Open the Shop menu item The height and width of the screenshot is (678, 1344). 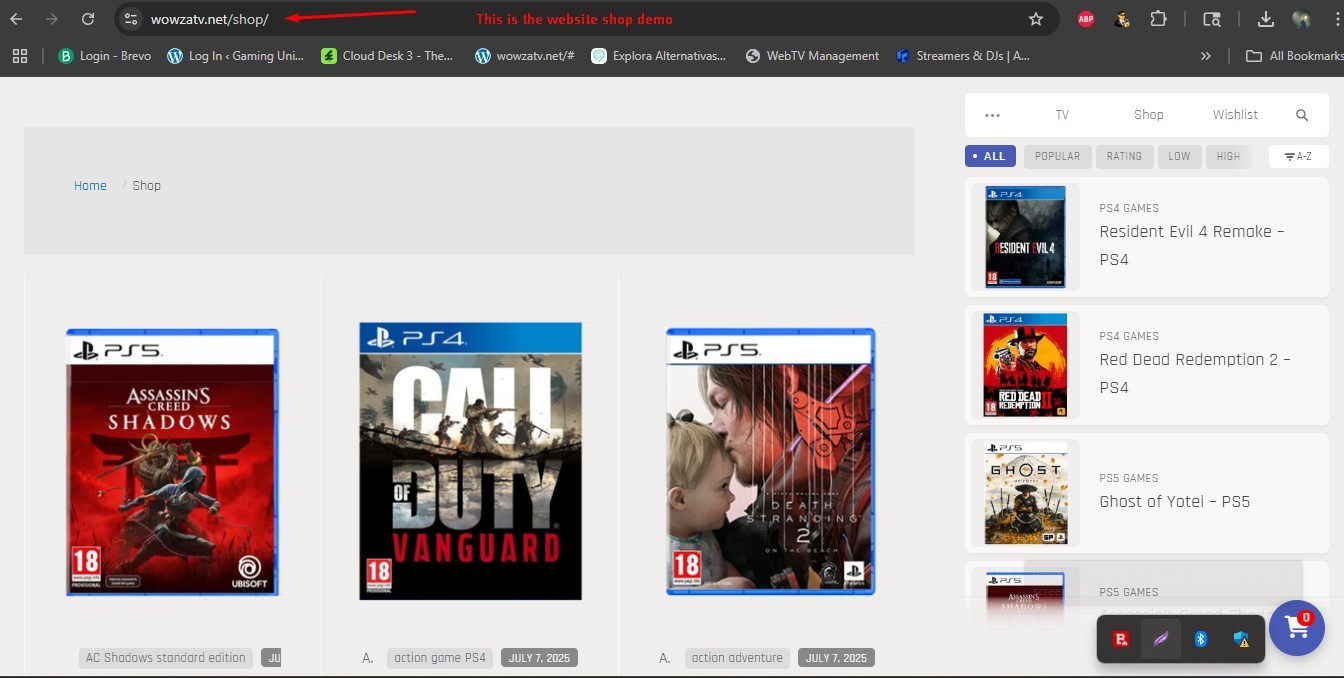tap(1148, 115)
